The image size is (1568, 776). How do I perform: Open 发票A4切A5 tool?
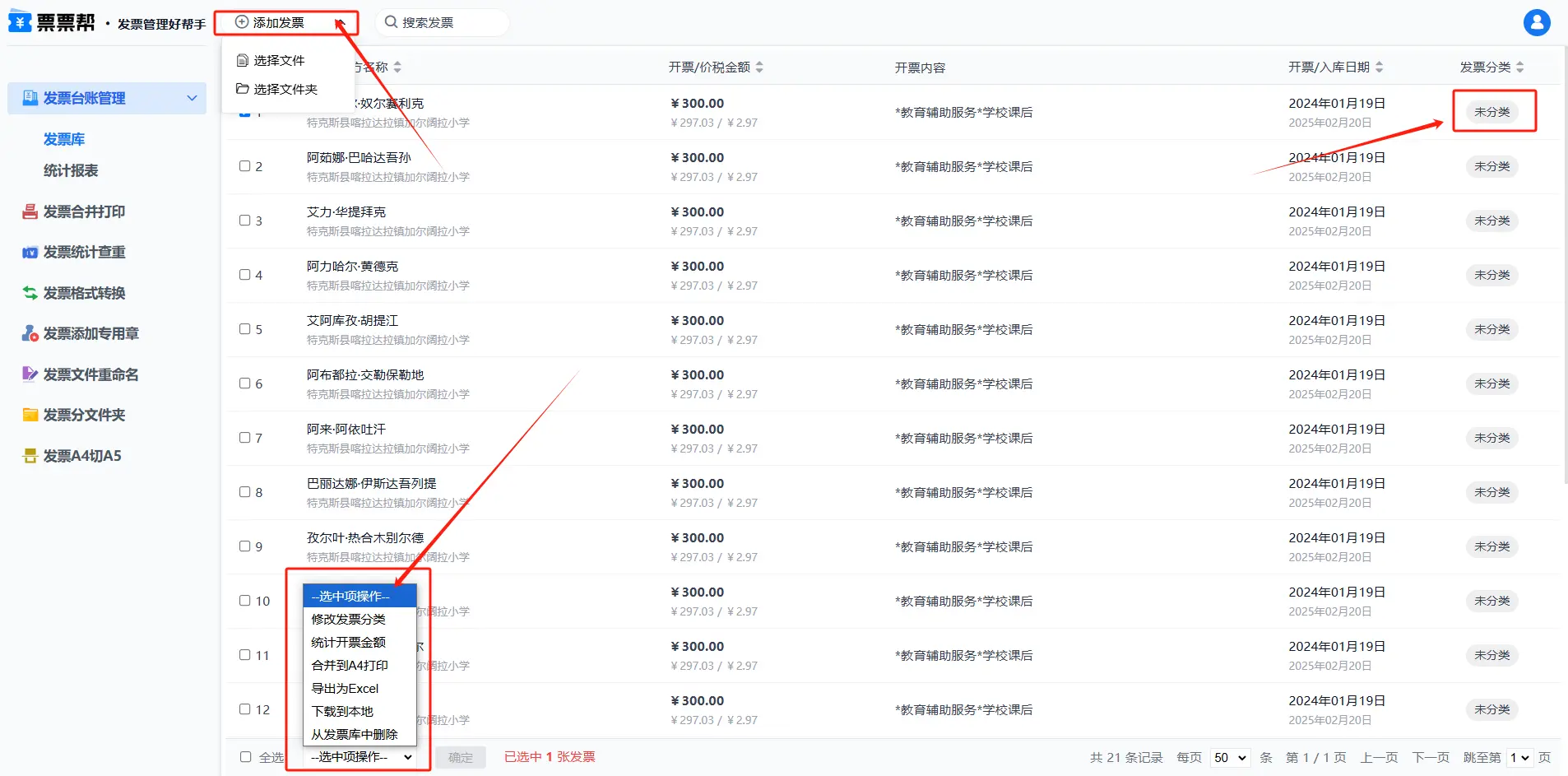tap(81, 456)
